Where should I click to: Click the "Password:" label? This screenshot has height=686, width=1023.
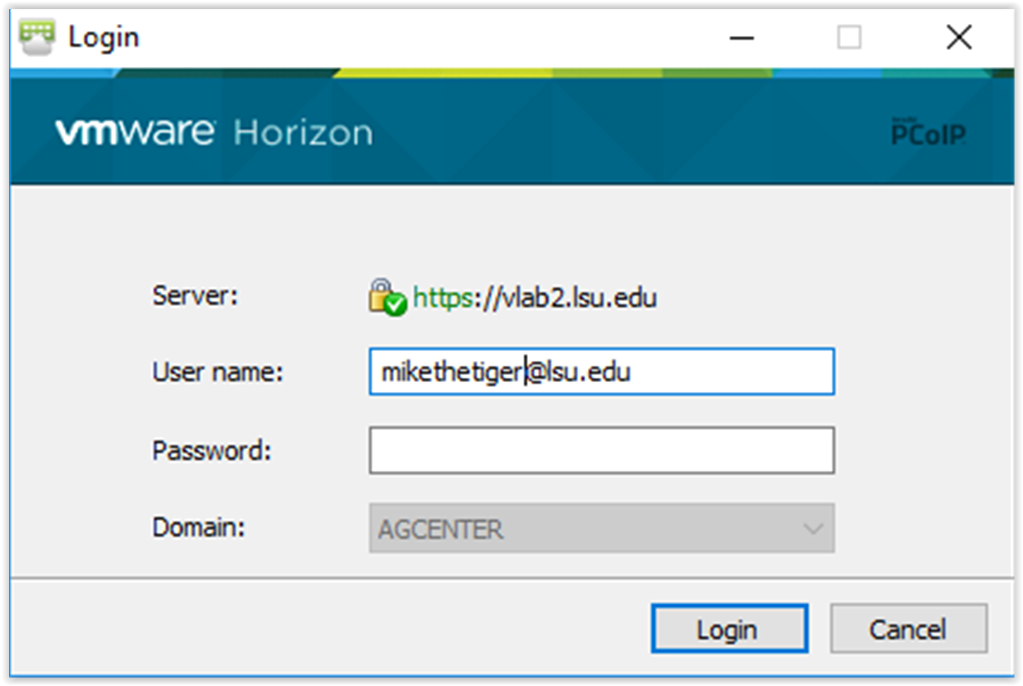[x=211, y=450]
